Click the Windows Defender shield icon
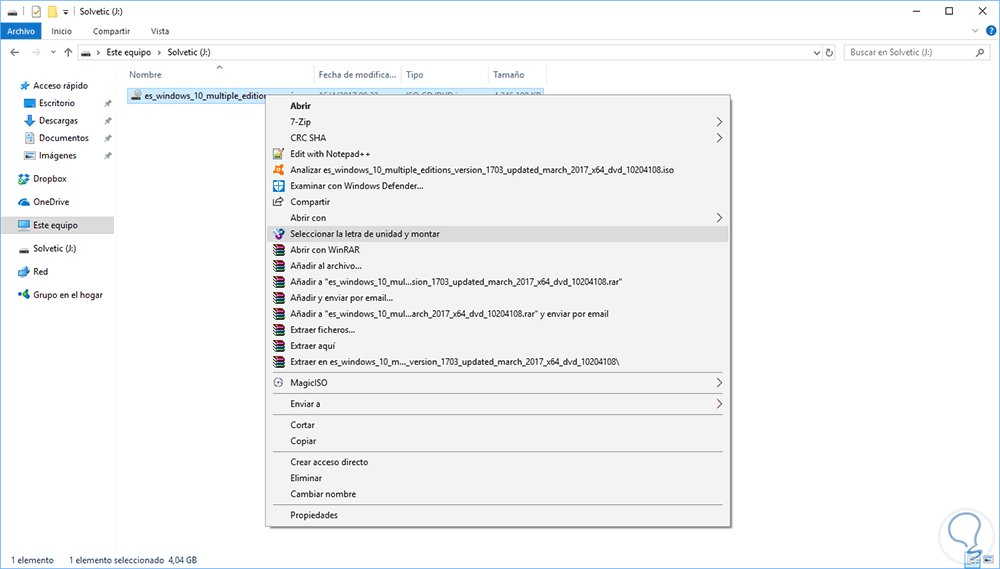1000x569 pixels. click(279, 186)
